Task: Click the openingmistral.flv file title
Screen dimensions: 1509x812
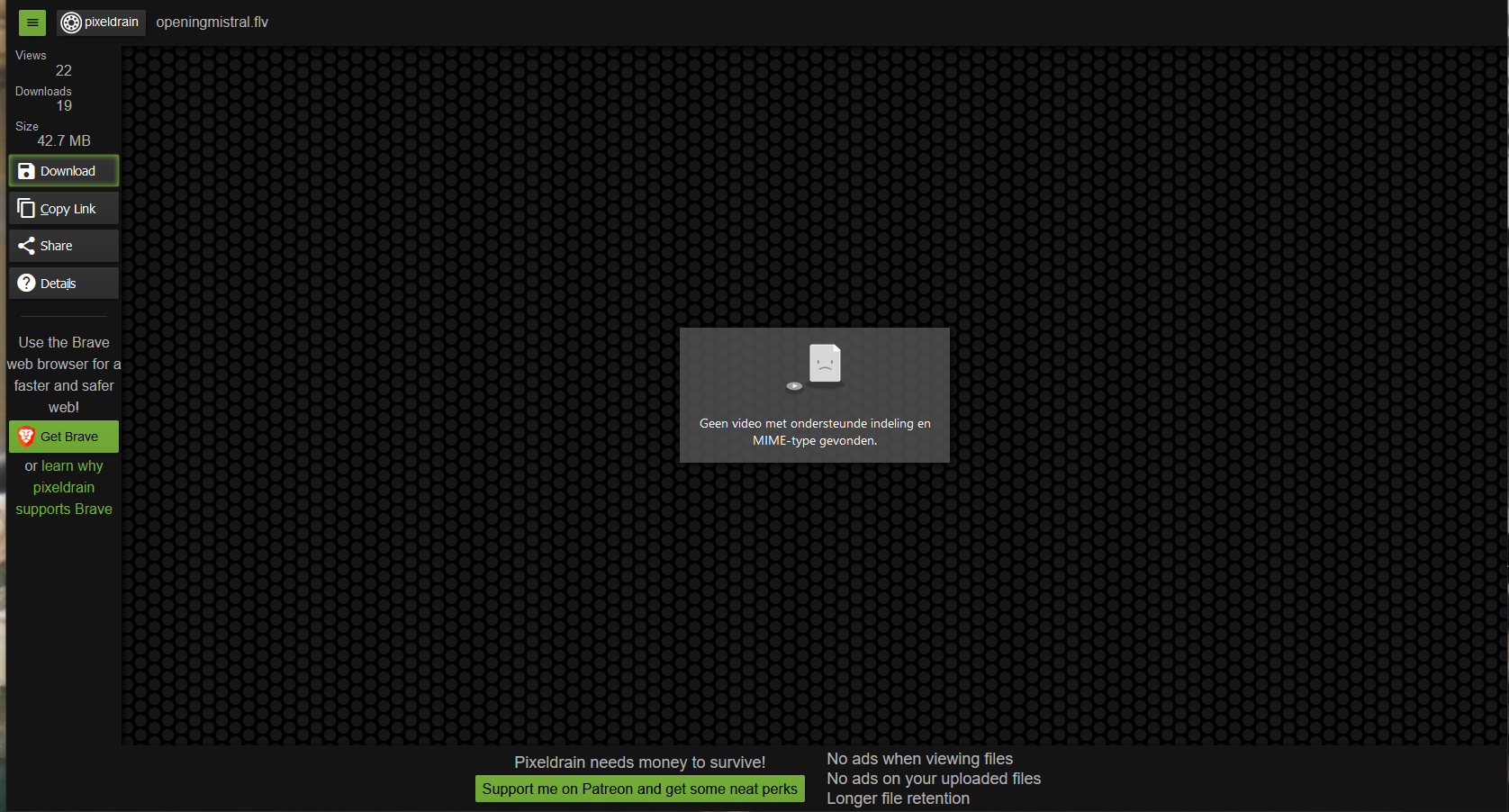Action: coord(212,23)
